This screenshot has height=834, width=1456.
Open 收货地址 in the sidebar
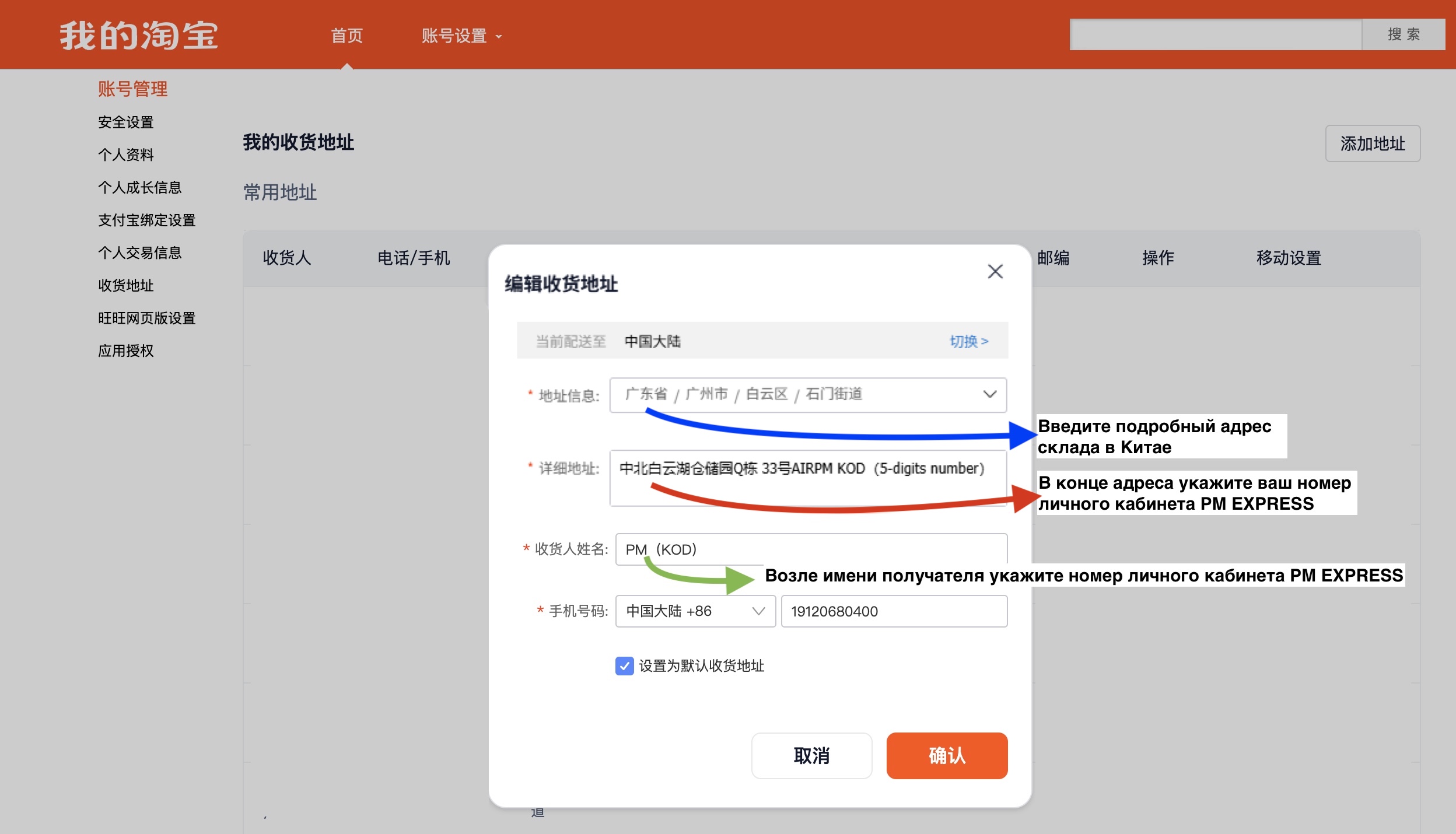point(126,286)
